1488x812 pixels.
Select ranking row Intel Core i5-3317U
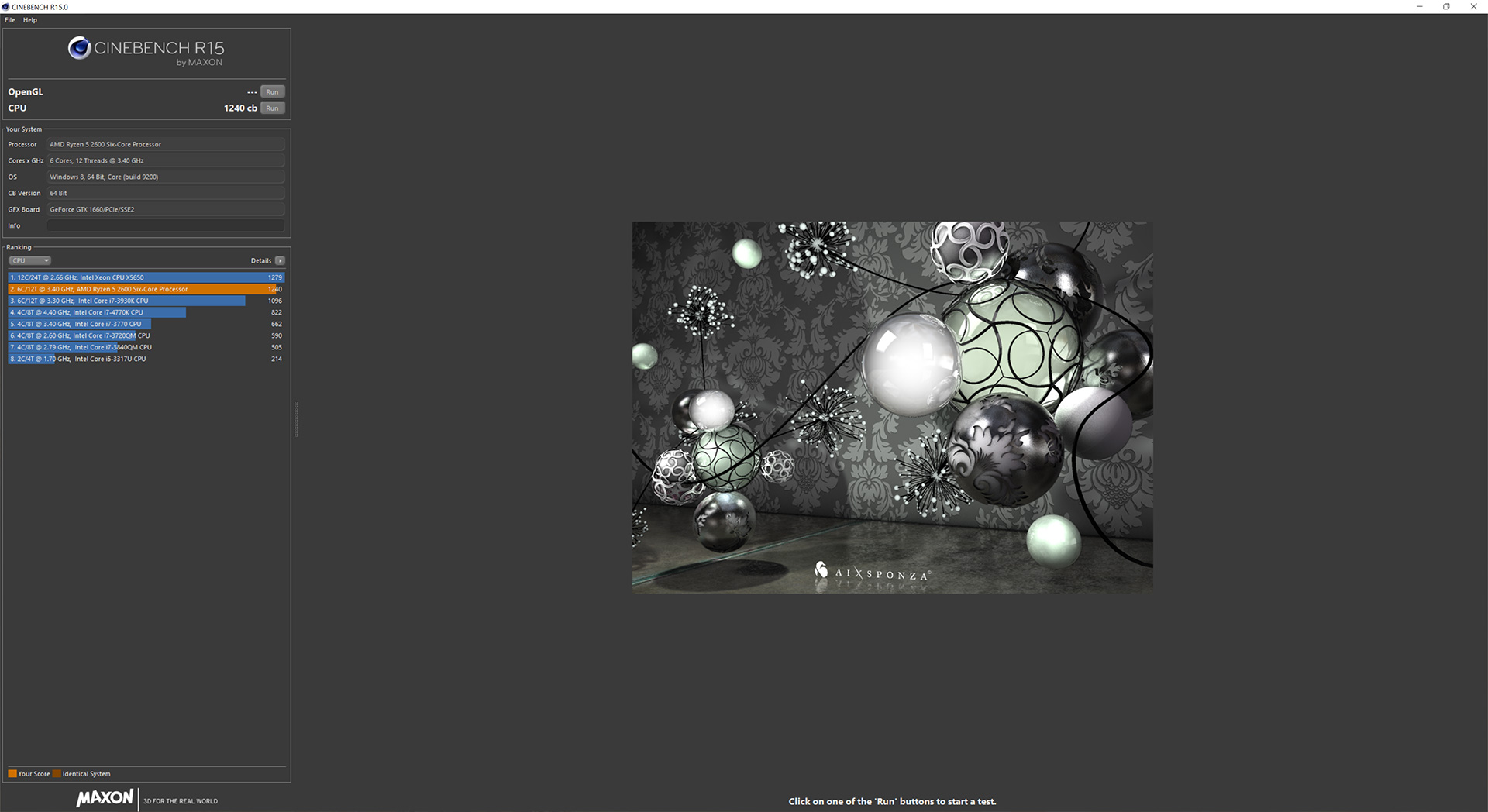coord(146,359)
